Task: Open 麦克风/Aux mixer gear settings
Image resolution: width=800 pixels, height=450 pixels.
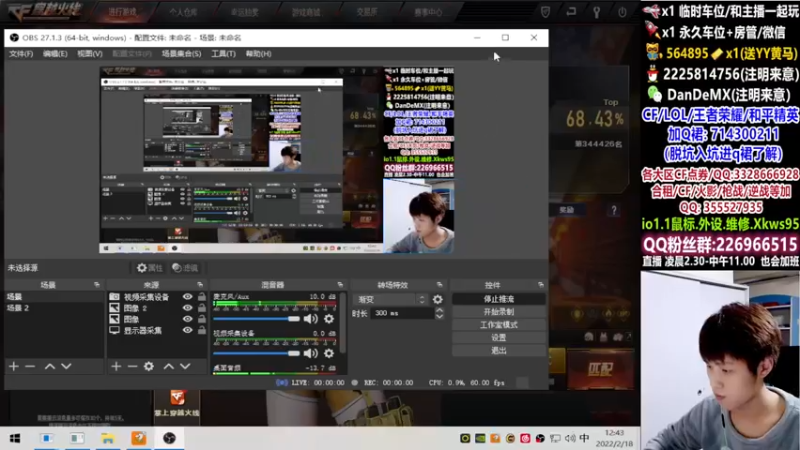Action: pyautogui.click(x=329, y=319)
